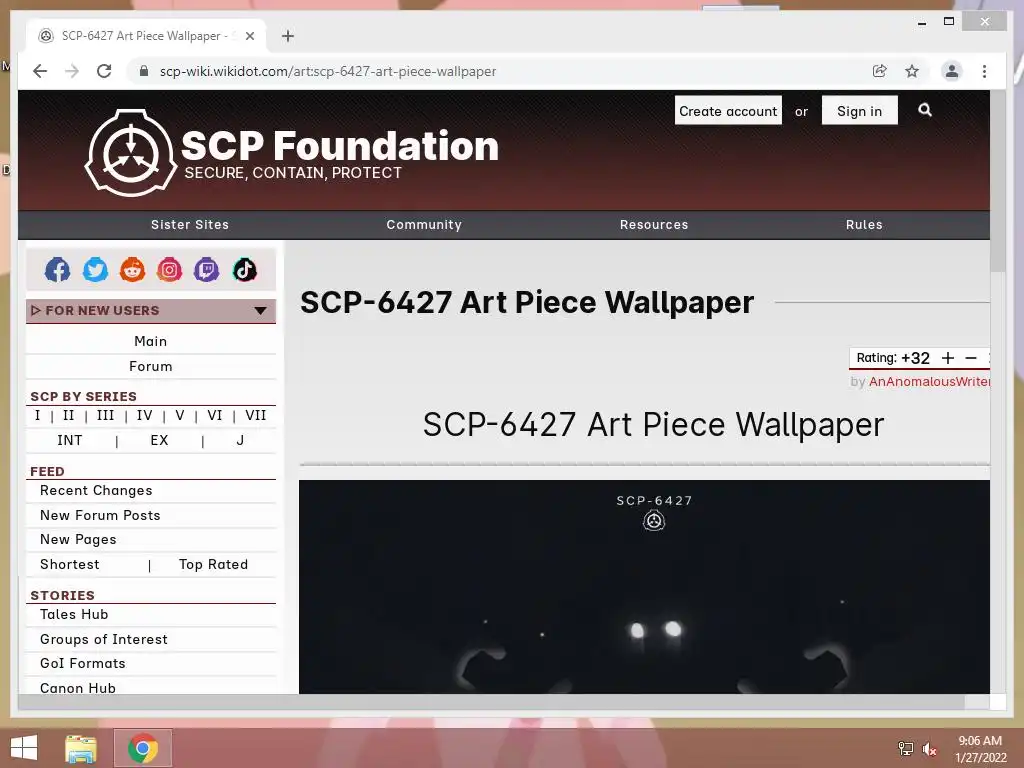Open the Groups of Interest link
This screenshot has height=768, width=1024.
(x=104, y=639)
